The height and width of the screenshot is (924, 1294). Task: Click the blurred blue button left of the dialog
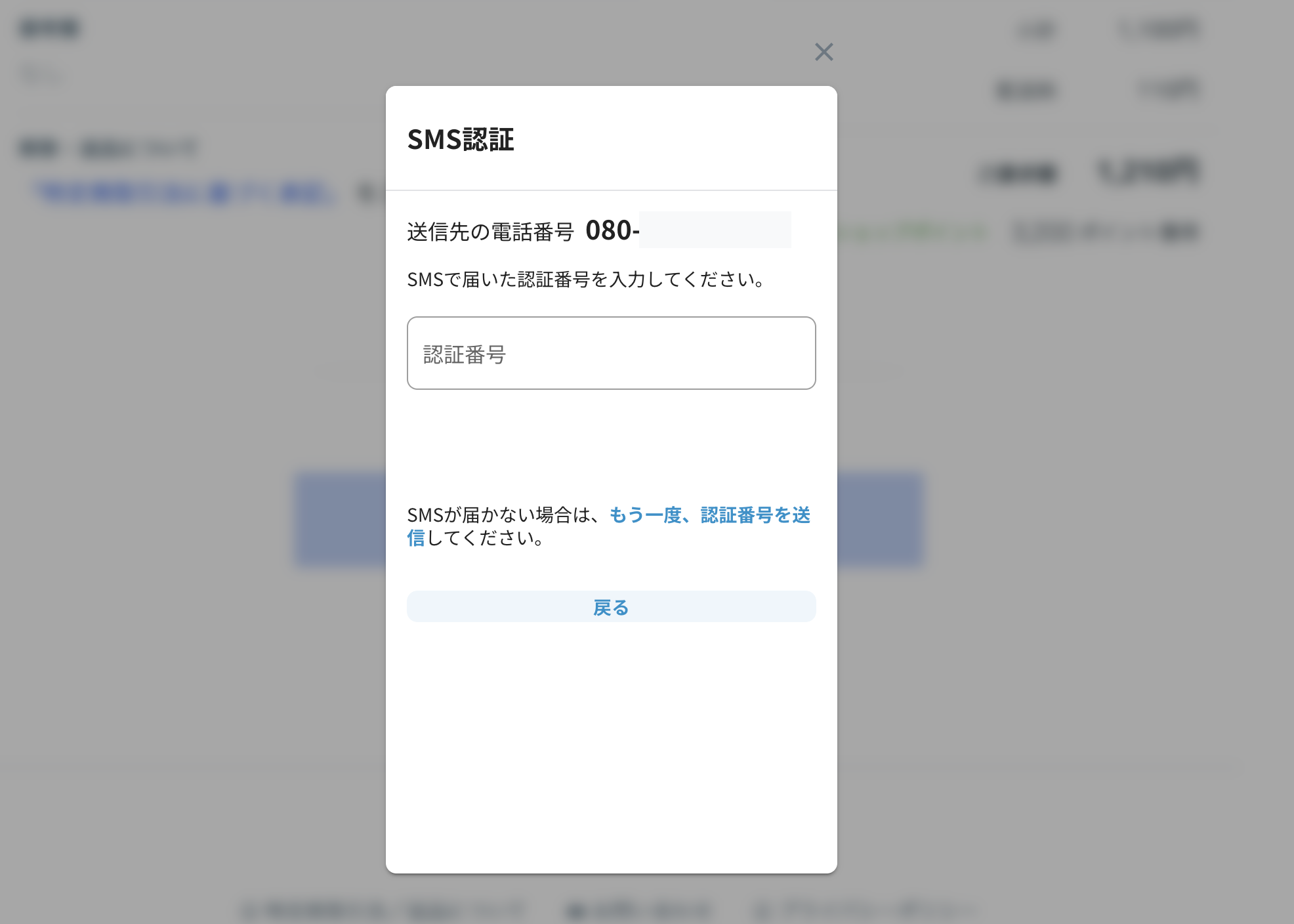click(341, 518)
